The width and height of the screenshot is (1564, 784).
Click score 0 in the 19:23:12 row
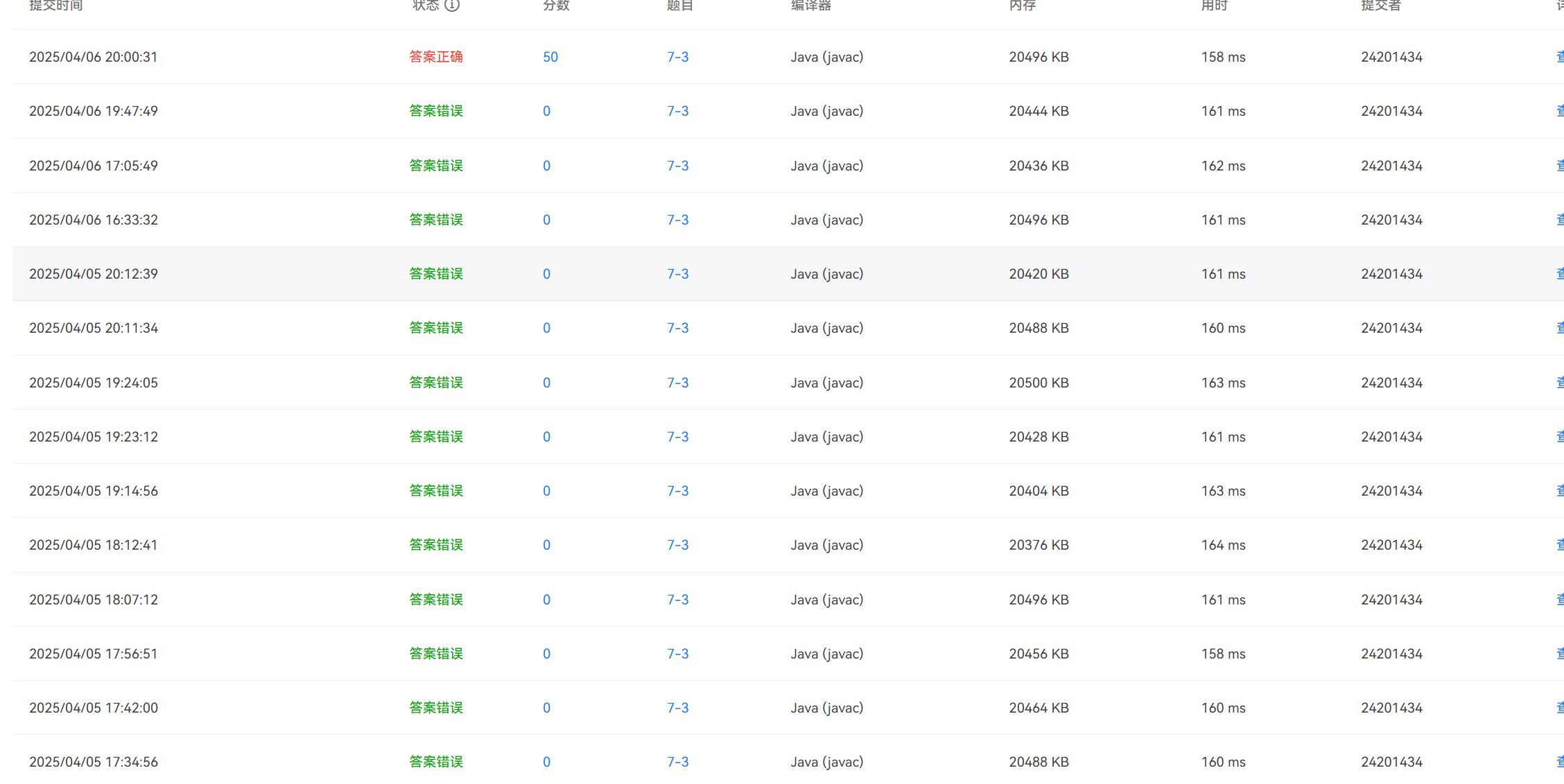(546, 437)
